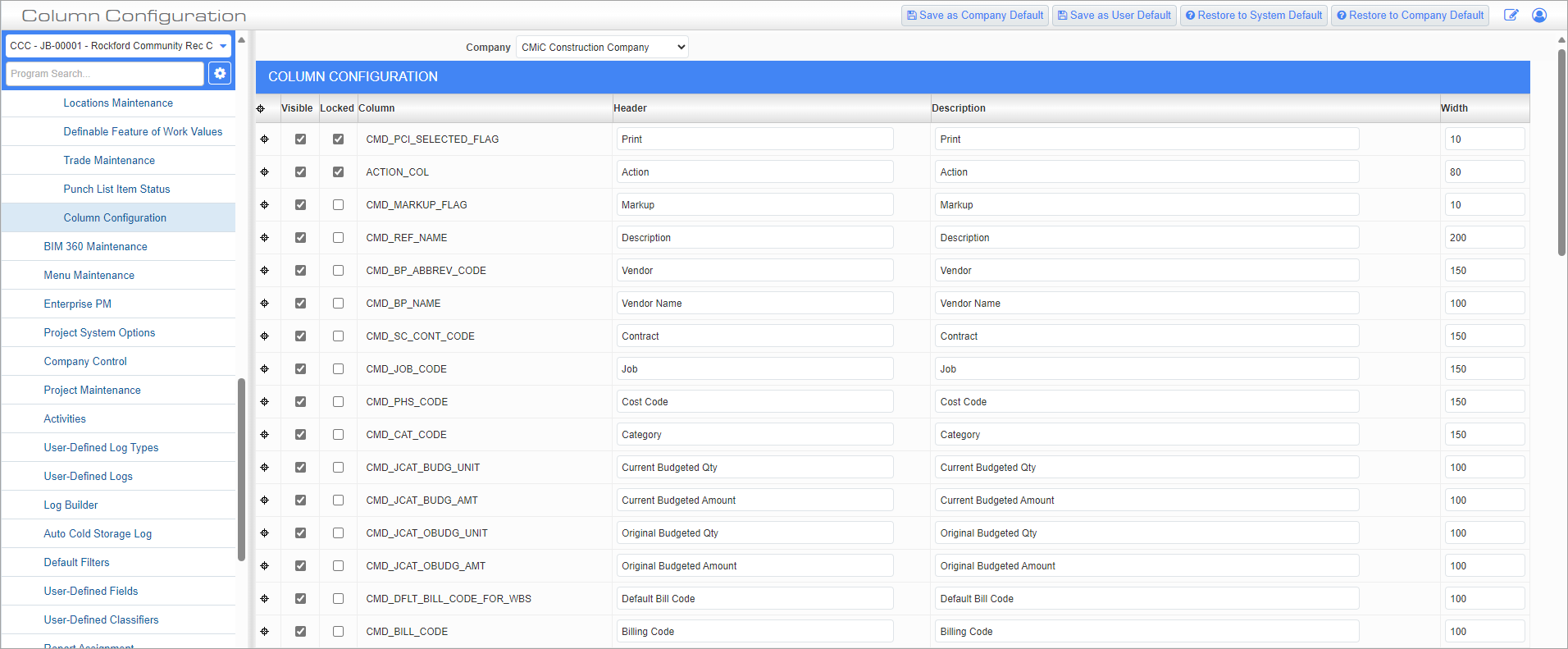Click the edit notes icon in header

point(1511,15)
